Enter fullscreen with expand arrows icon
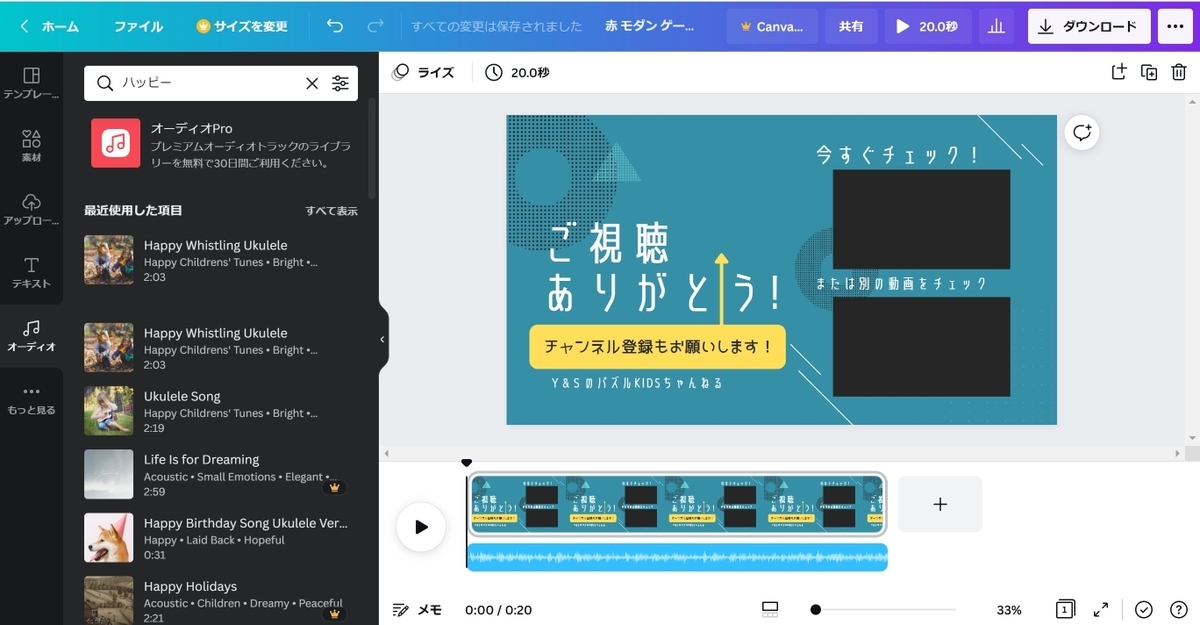Viewport: 1200px width, 625px height. [x=1101, y=609]
